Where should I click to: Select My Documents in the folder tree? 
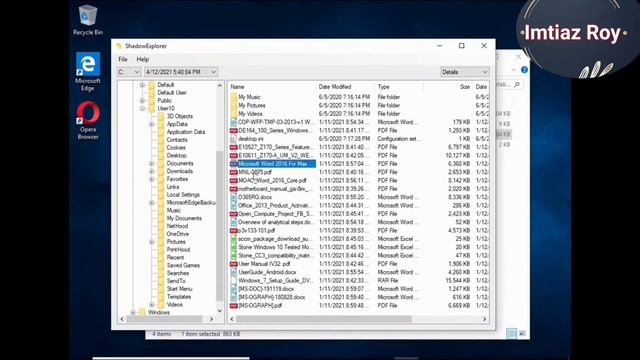[184, 218]
